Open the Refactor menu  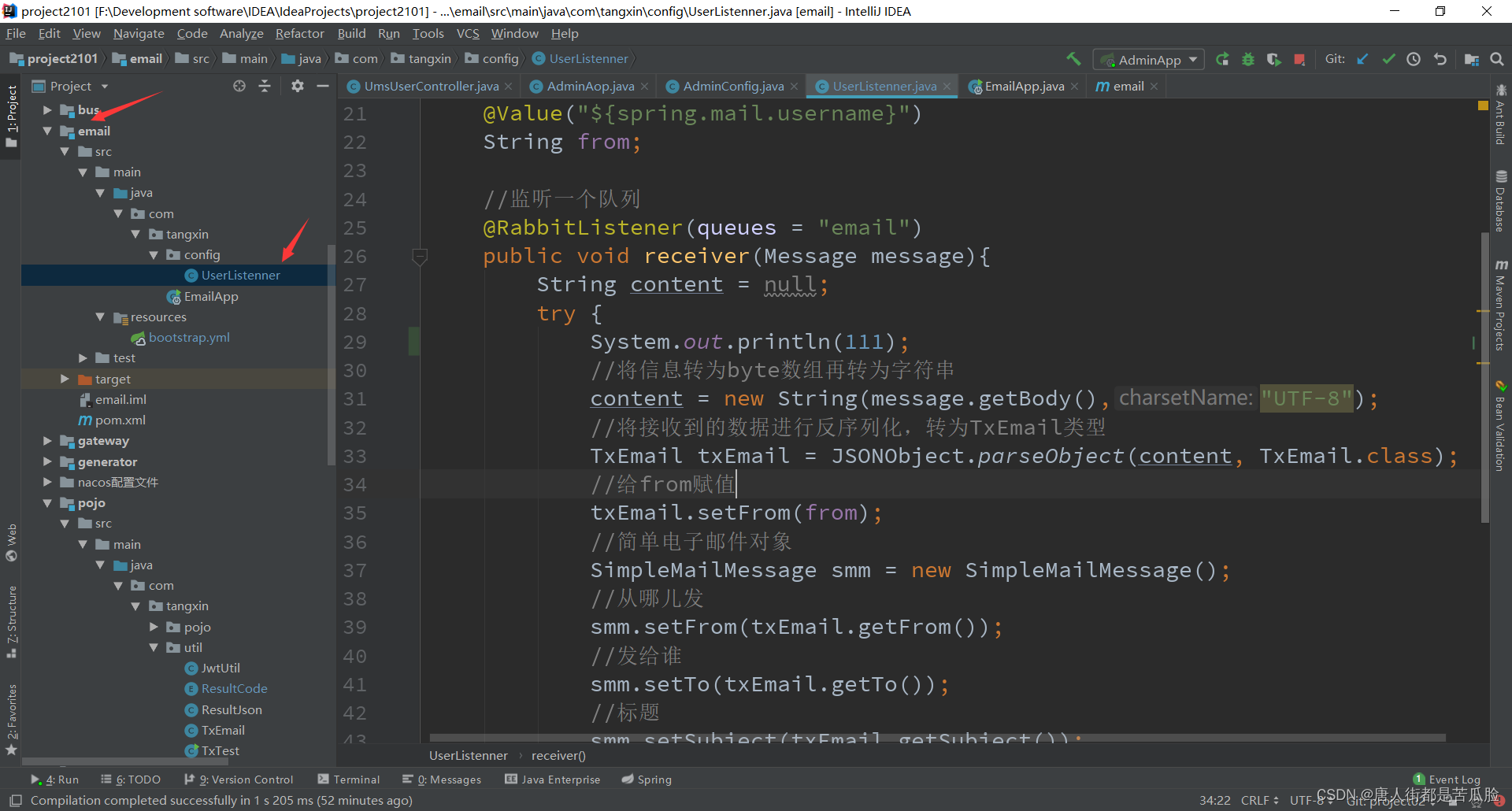[299, 33]
